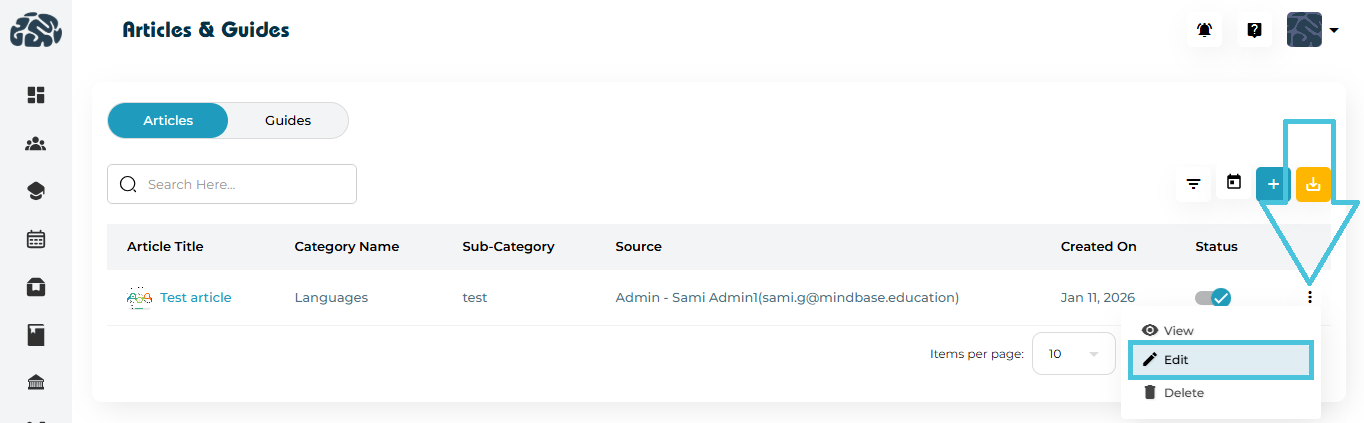1364x423 pixels.
Task: Click the graduation cap sidebar icon
Action: coord(36,191)
